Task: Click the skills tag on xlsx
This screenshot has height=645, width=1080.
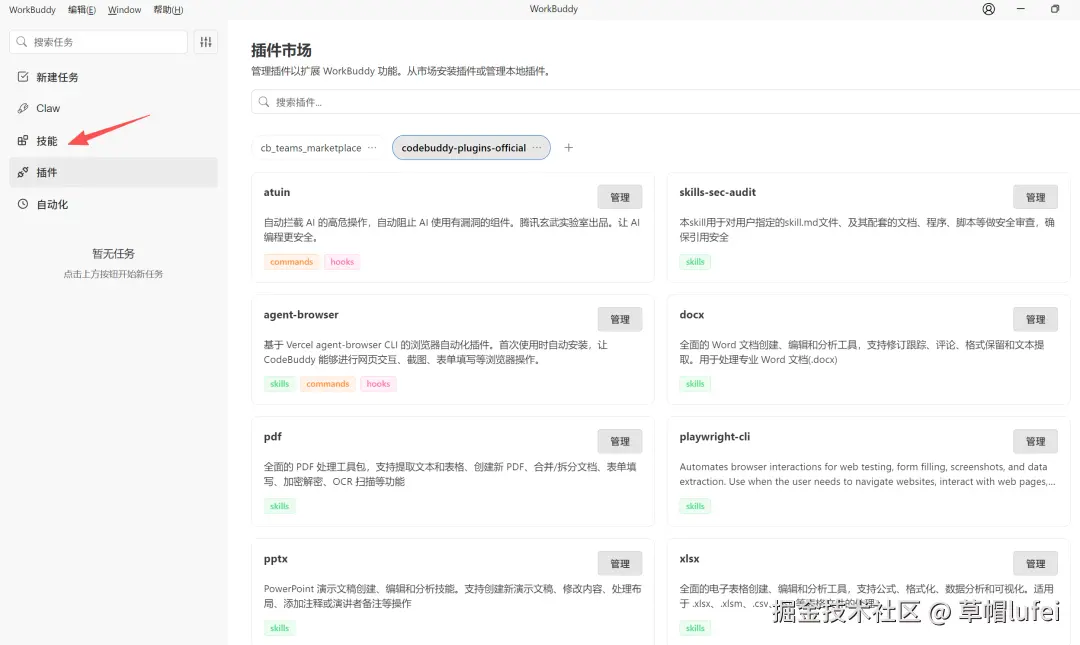Action: click(x=695, y=628)
